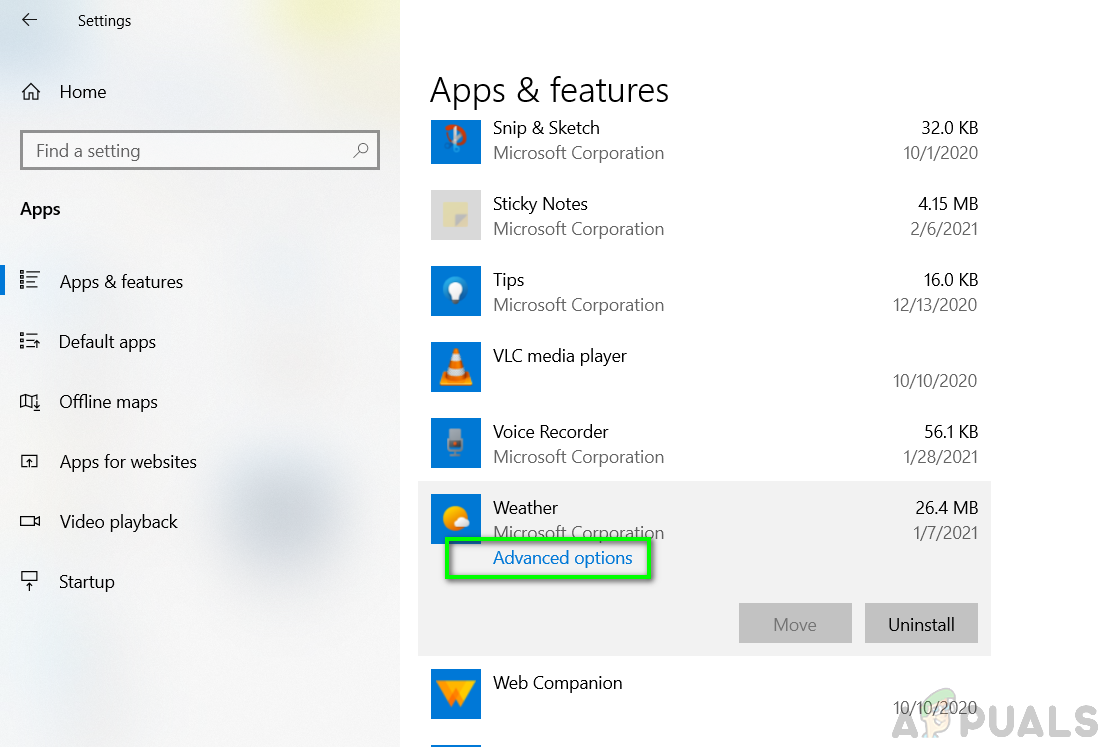Screen dimensions: 1109x747
Task: Click the Sticky Notes app icon
Action: coord(455,216)
